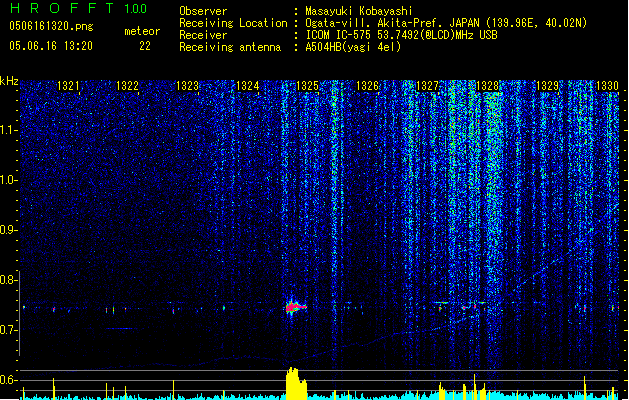Click time marker 1330

point(607,86)
